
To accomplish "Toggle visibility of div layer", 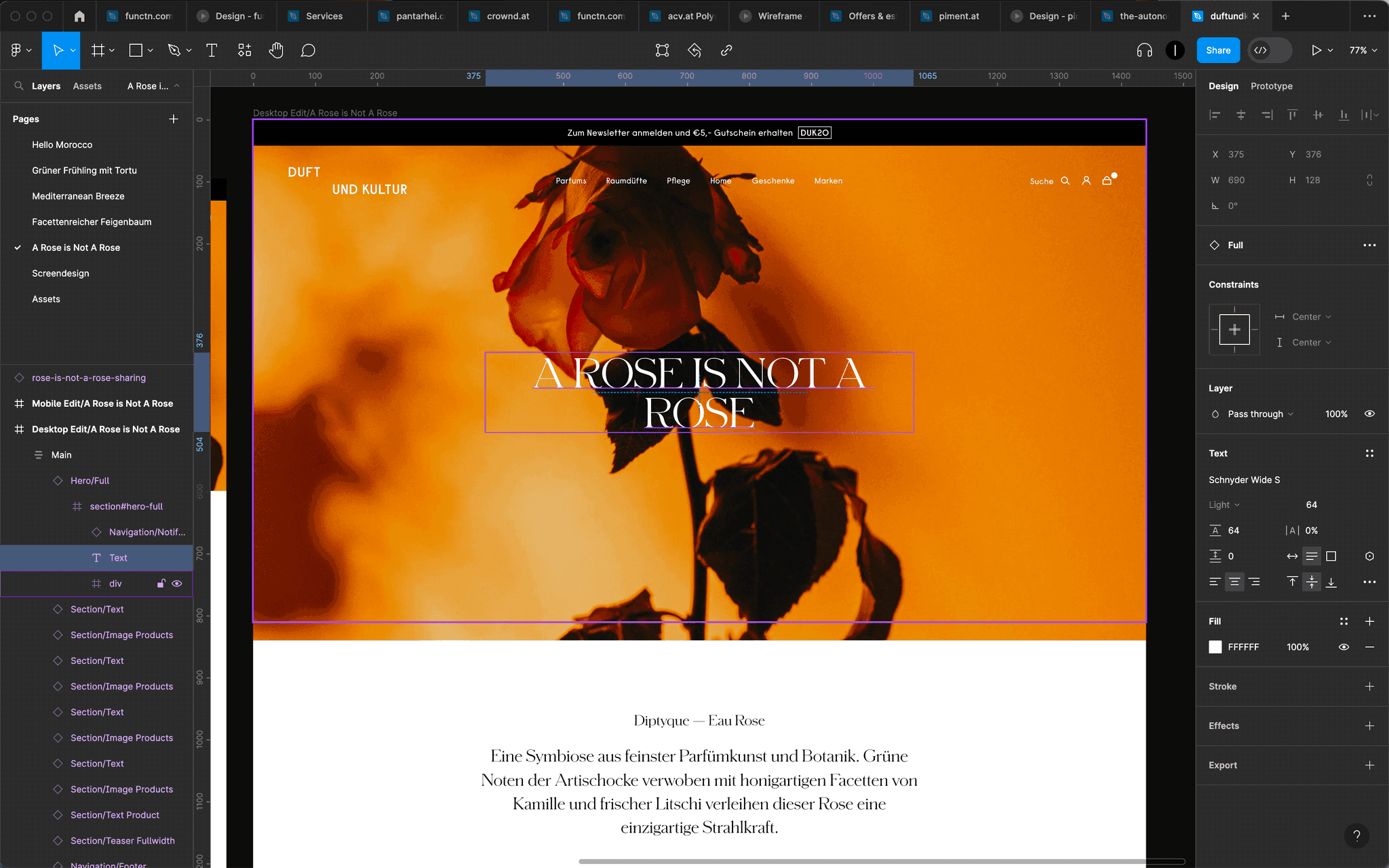I will point(176,583).
